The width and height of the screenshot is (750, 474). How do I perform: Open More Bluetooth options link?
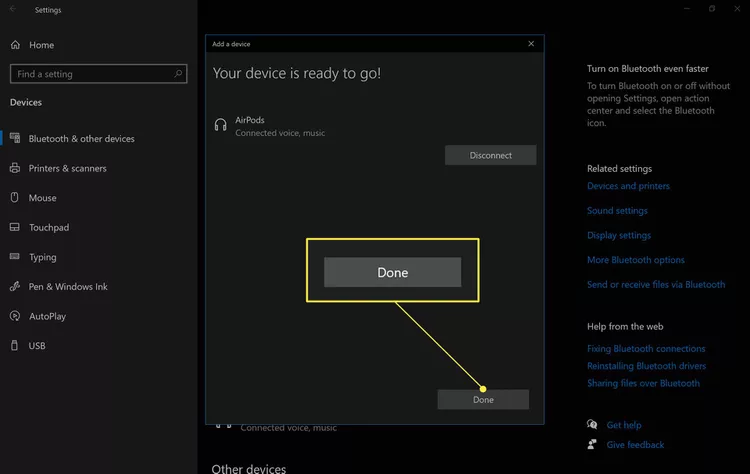click(636, 260)
